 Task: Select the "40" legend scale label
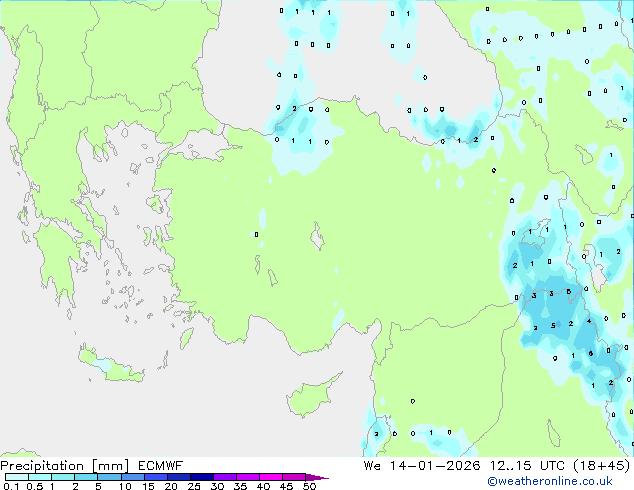[263, 486]
